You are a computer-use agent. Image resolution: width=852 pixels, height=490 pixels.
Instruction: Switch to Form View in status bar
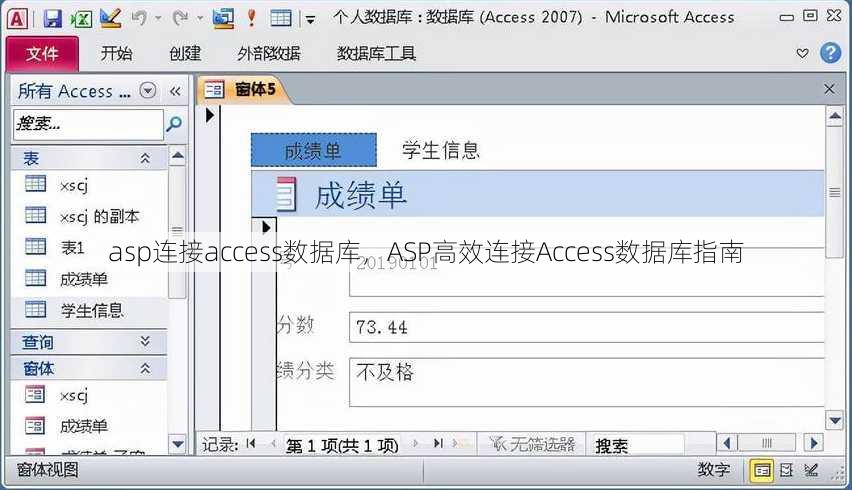(x=761, y=470)
